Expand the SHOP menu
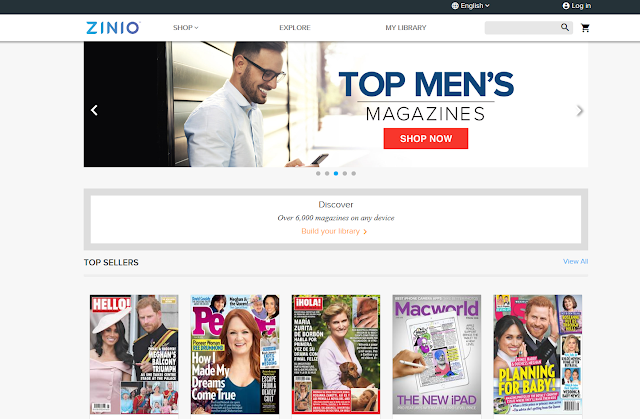The height and width of the screenshot is (419, 640). [x=185, y=28]
